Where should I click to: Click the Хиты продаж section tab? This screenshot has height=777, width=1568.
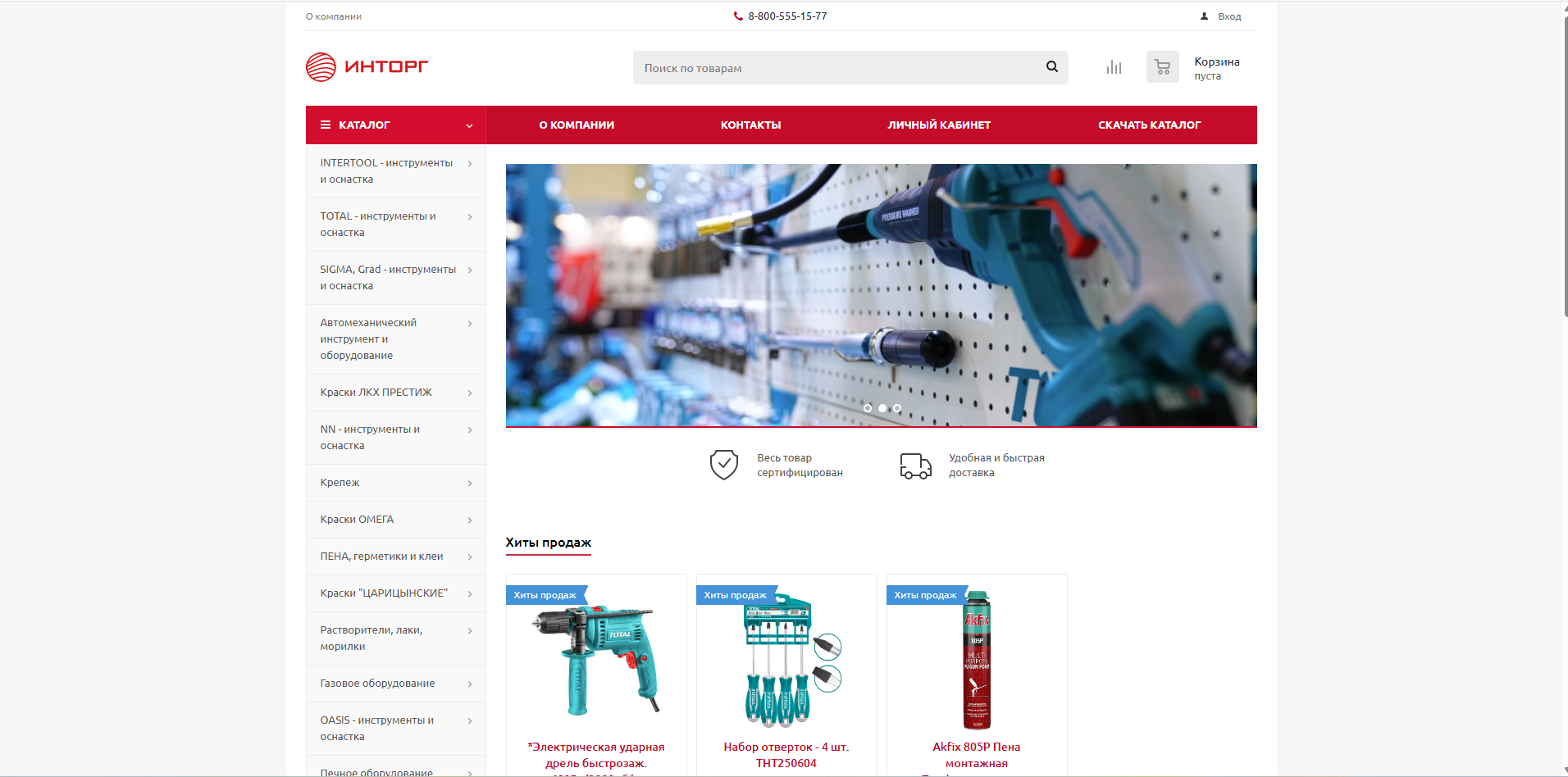[549, 543]
